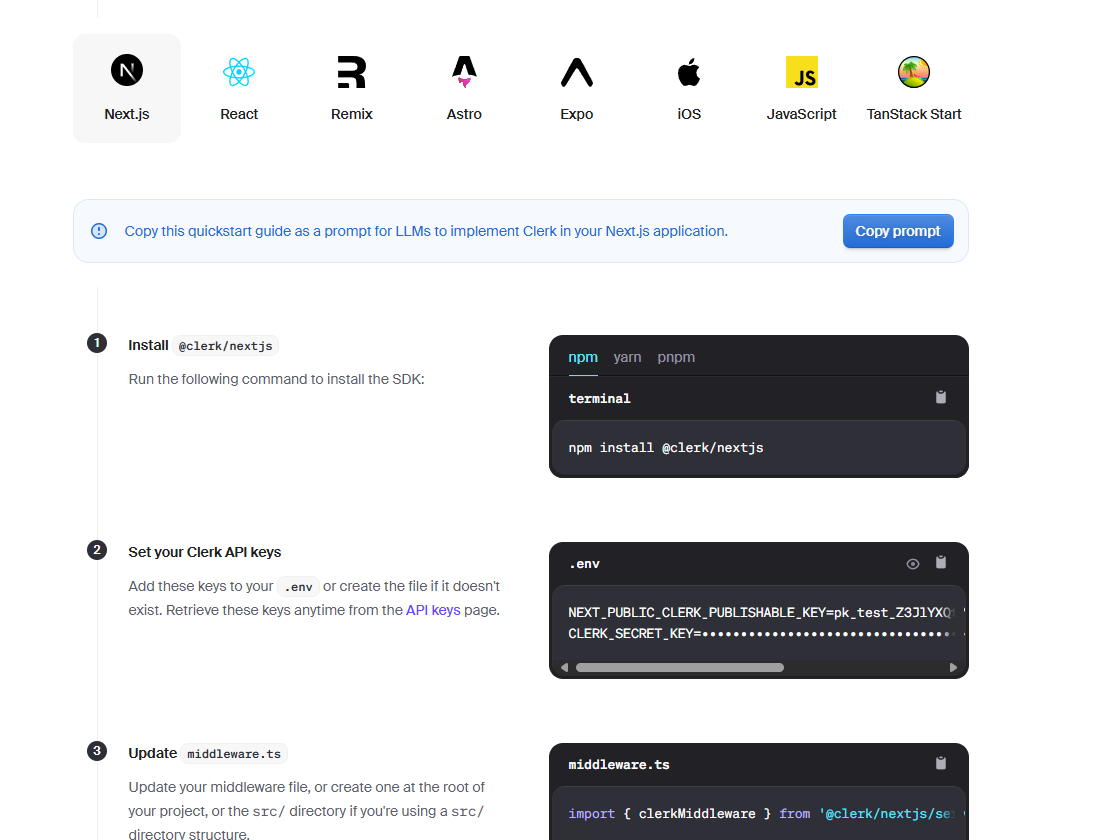Image resolution: width=1094 pixels, height=840 pixels.
Task: Pick the JavaScript JS icon
Action: coord(802,72)
